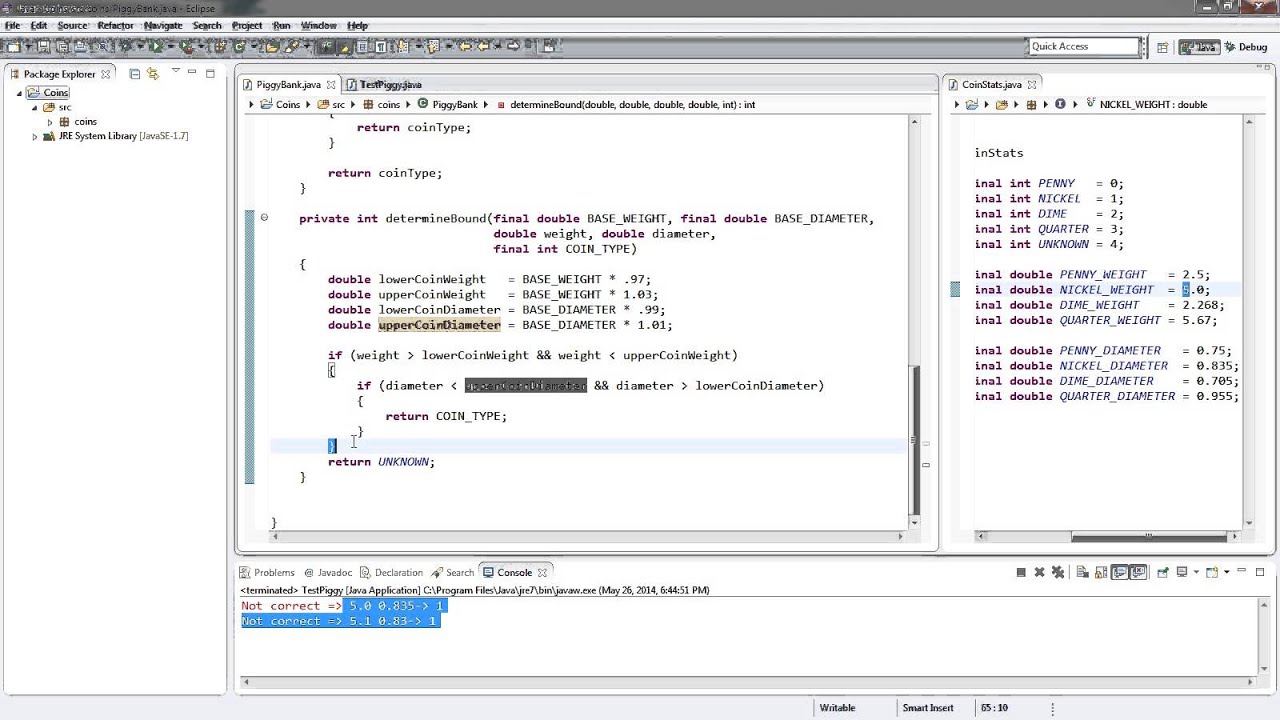Click the Debug launch bug icon in toolbar

tap(125, 46)
